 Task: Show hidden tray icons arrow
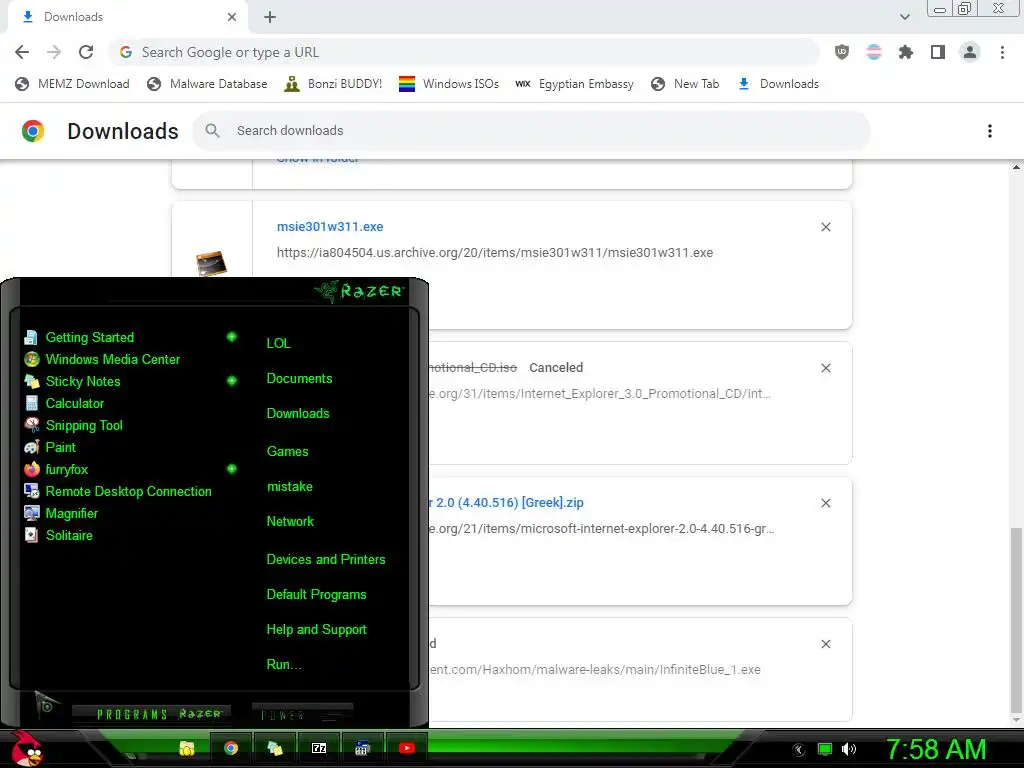coord(799,750)
